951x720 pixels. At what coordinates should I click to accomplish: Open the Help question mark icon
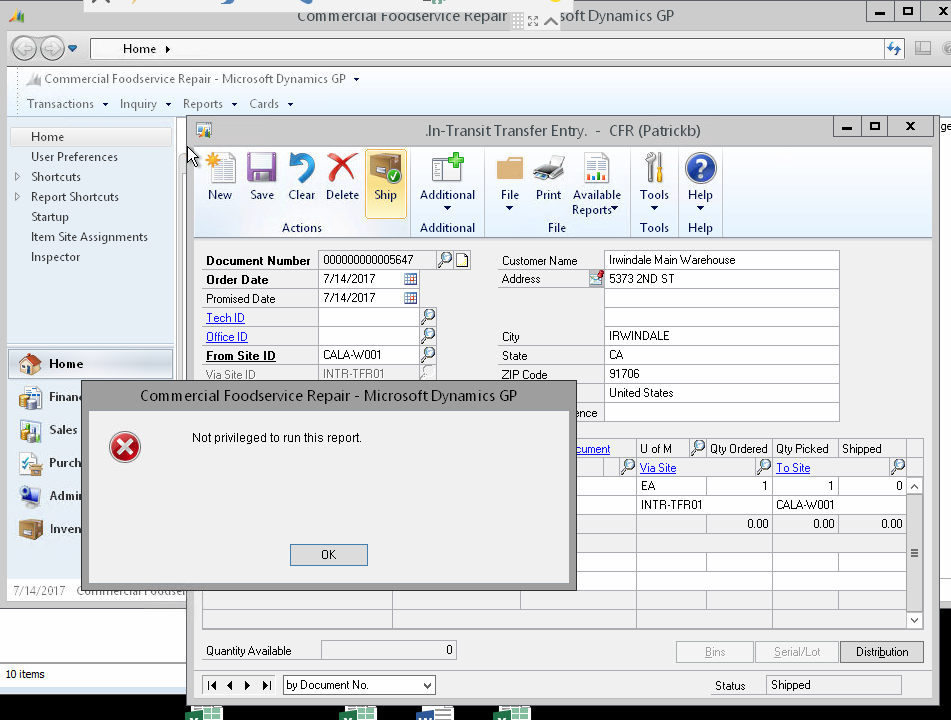point(700,181)
